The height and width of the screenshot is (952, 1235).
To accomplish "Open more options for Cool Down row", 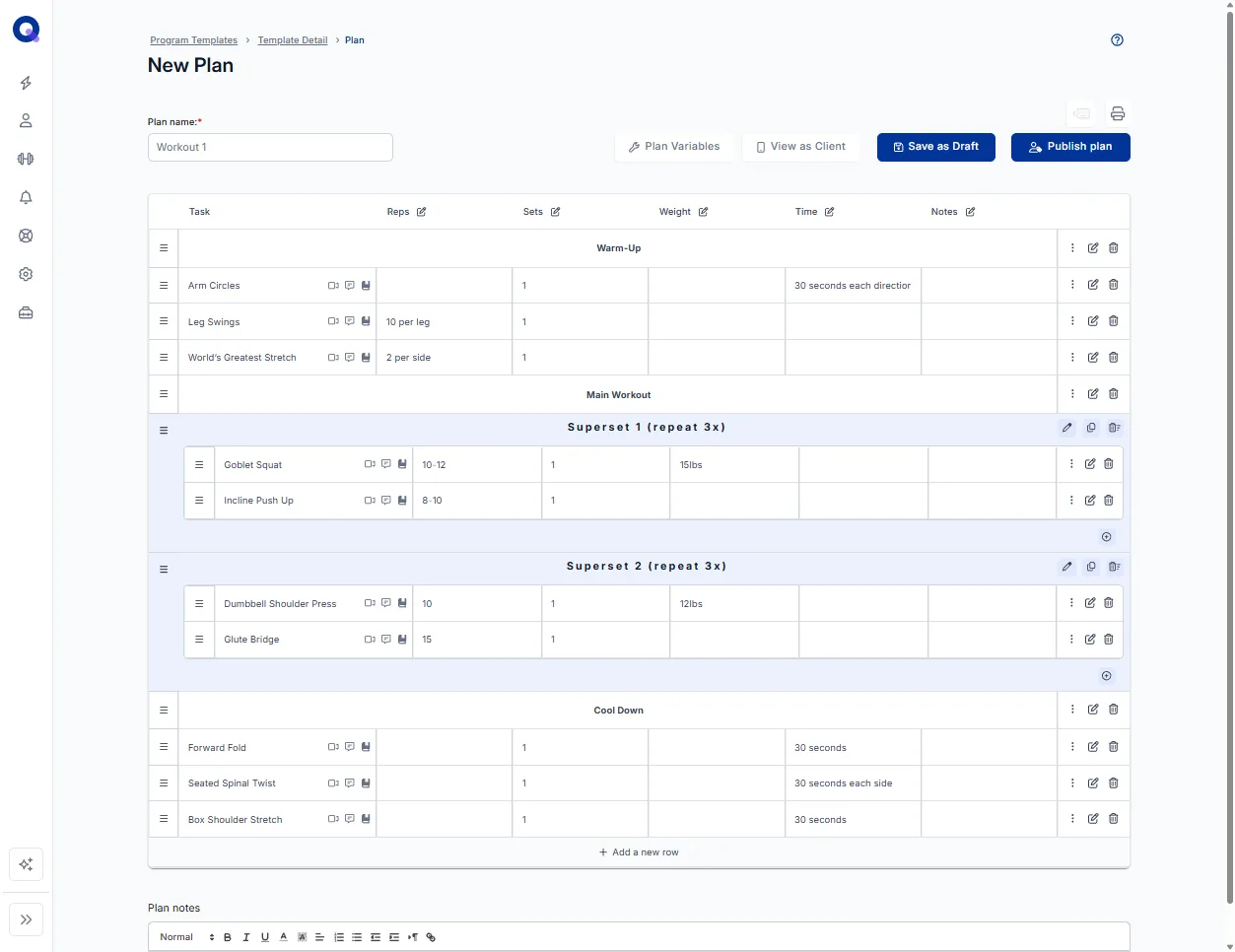I will 1072,710.
